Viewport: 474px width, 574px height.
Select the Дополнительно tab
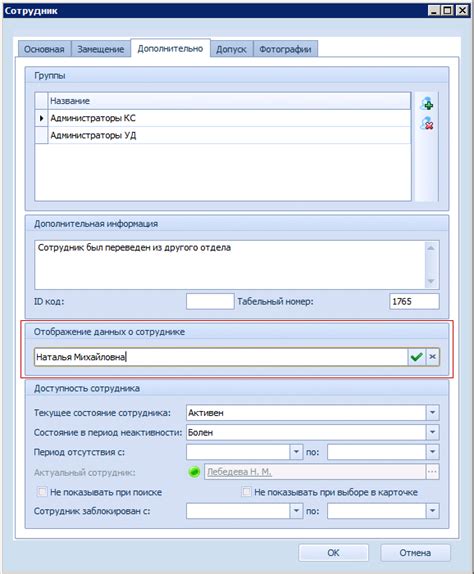pos(170,48)
